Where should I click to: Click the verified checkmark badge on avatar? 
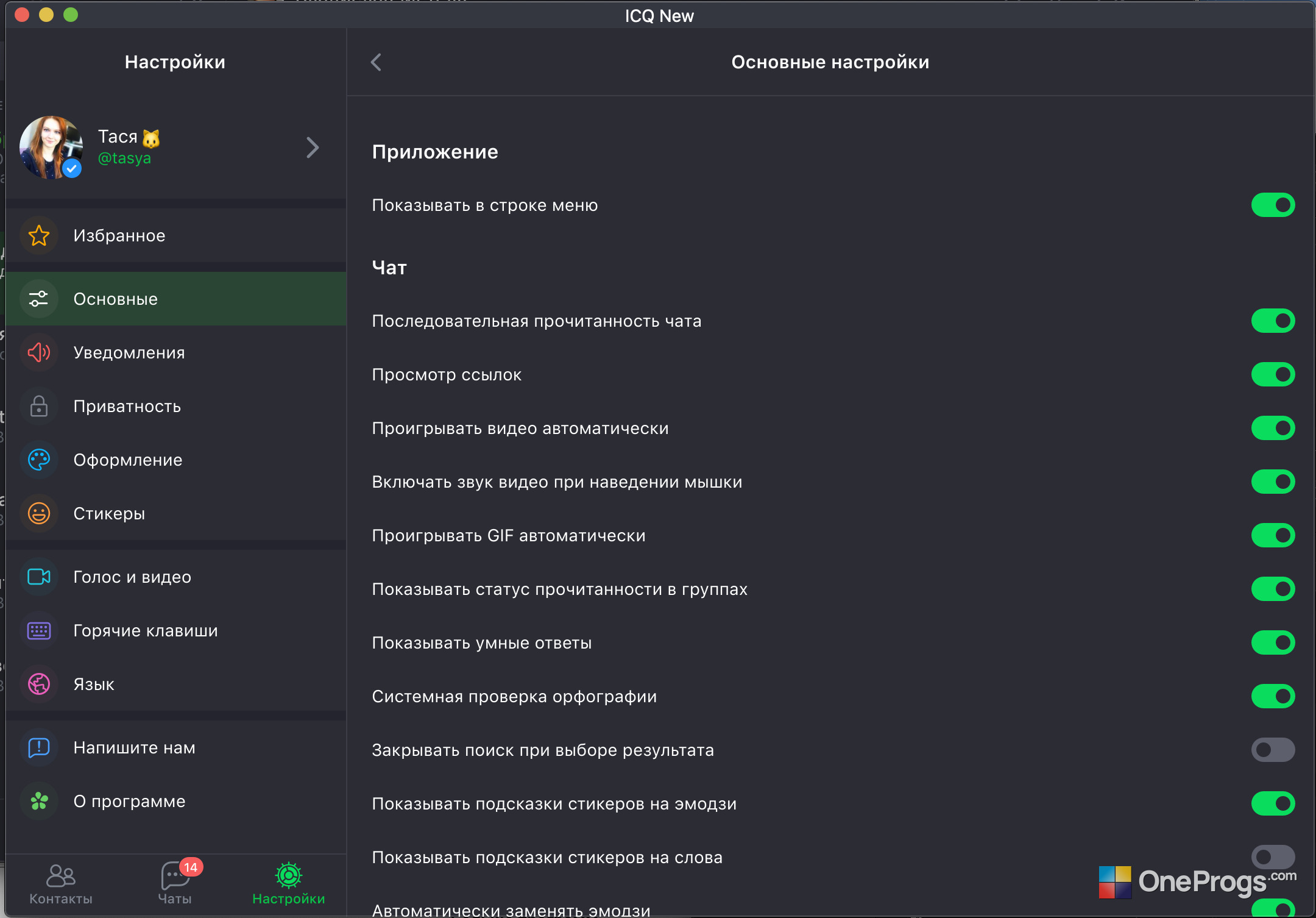pos(72,168)
